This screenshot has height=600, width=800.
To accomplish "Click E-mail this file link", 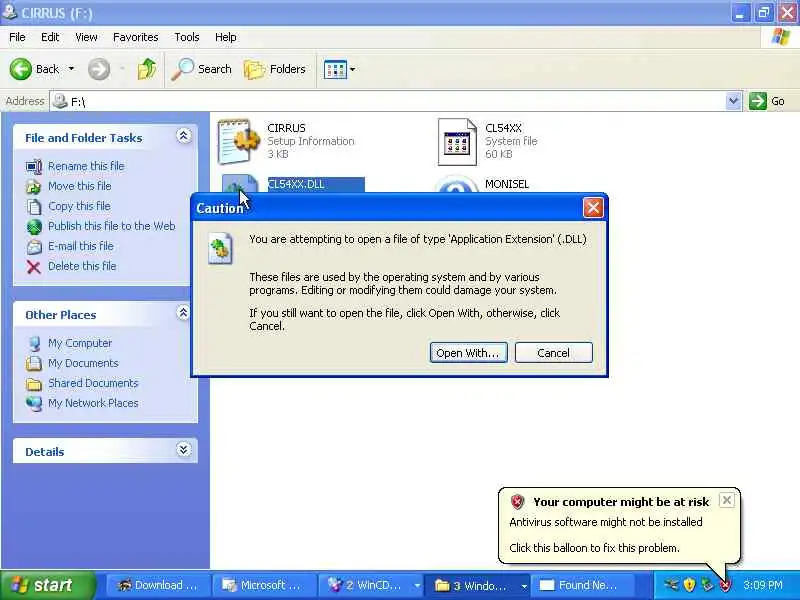I will (81, 246).
